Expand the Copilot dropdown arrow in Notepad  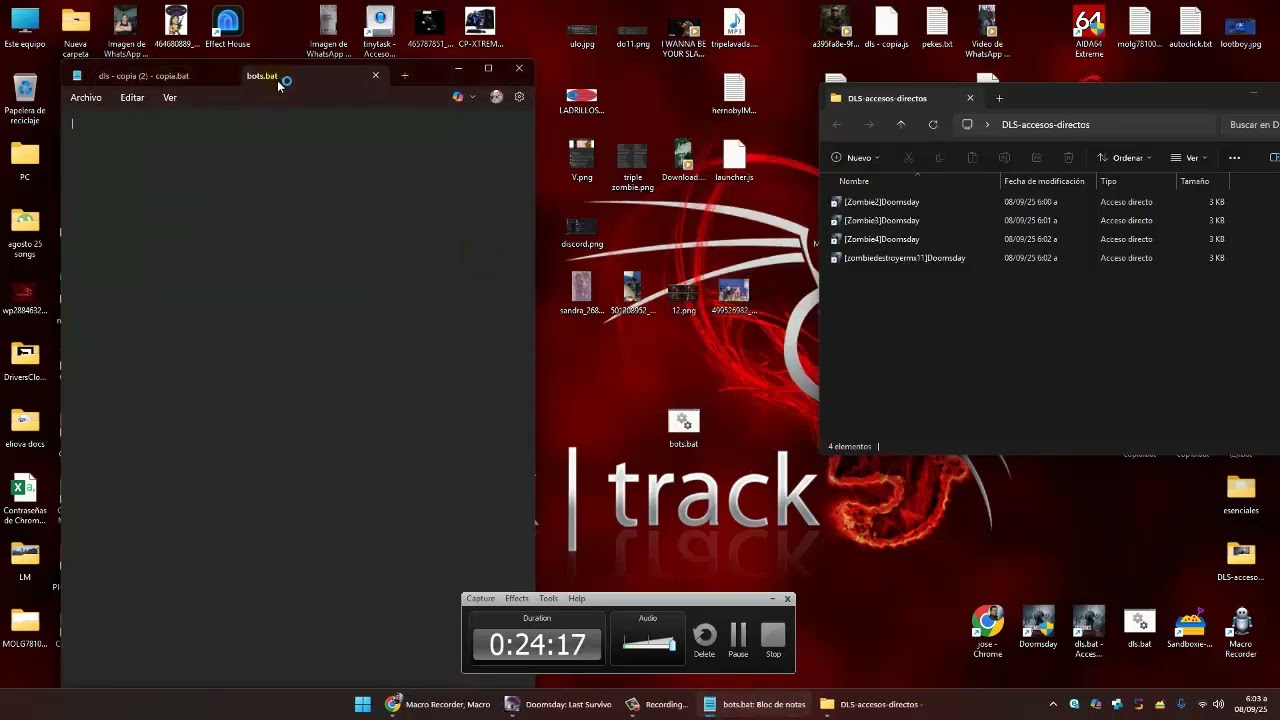click(472, 97)
